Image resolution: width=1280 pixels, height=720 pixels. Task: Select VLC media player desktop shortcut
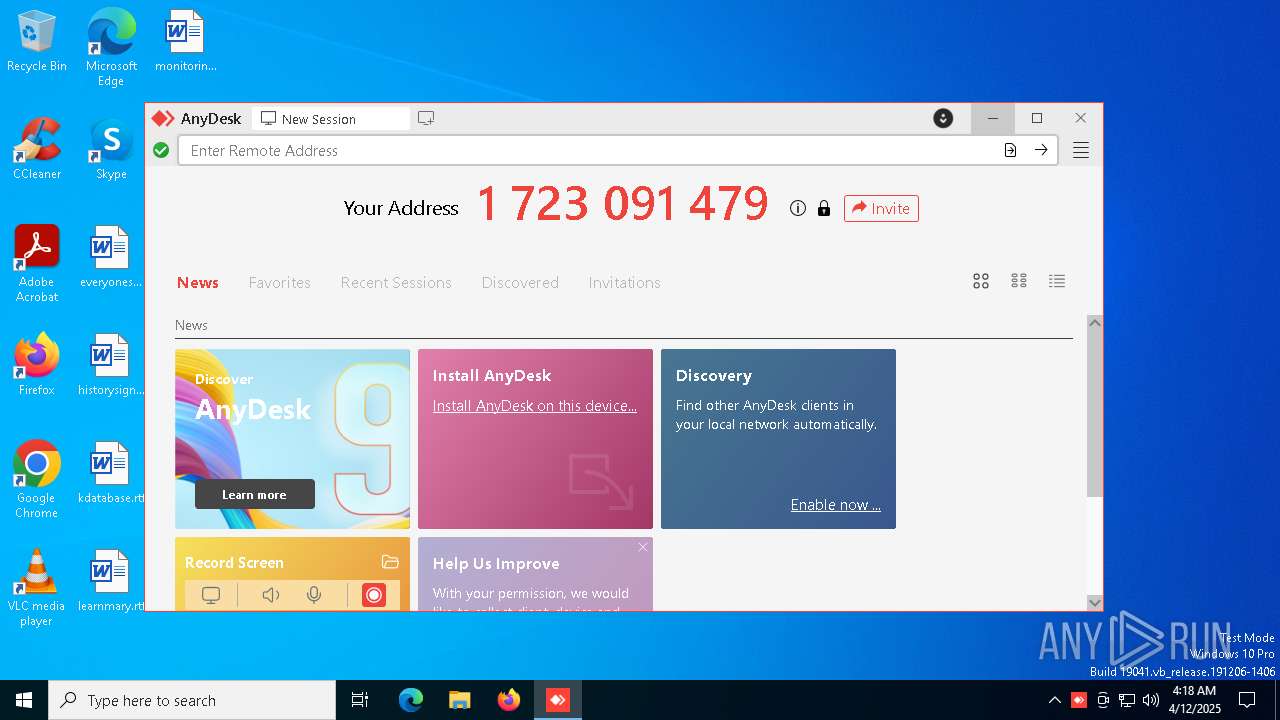coord(37,588)
